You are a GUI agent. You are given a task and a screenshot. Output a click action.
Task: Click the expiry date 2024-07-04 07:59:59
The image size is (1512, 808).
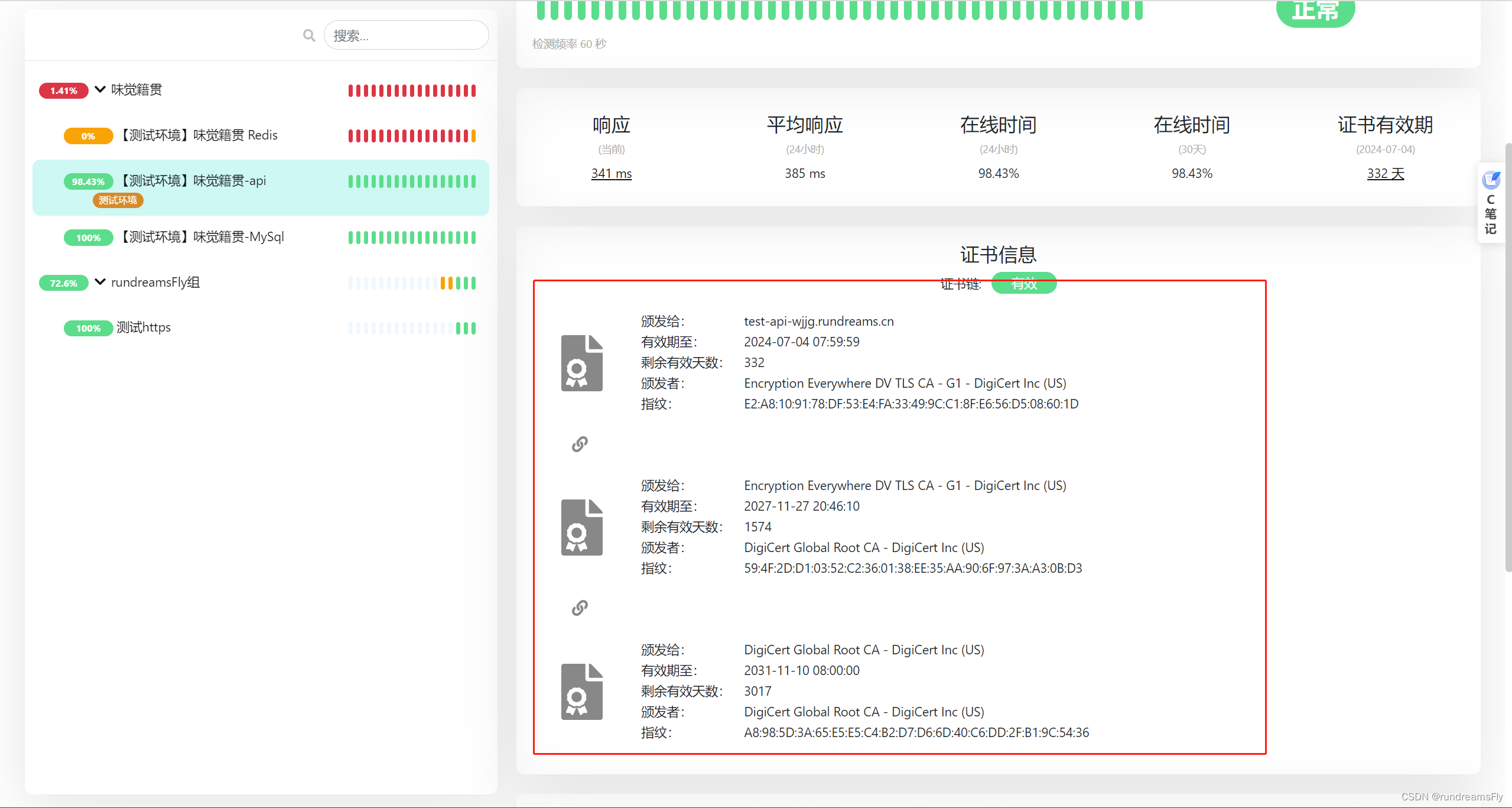[802, 342]
